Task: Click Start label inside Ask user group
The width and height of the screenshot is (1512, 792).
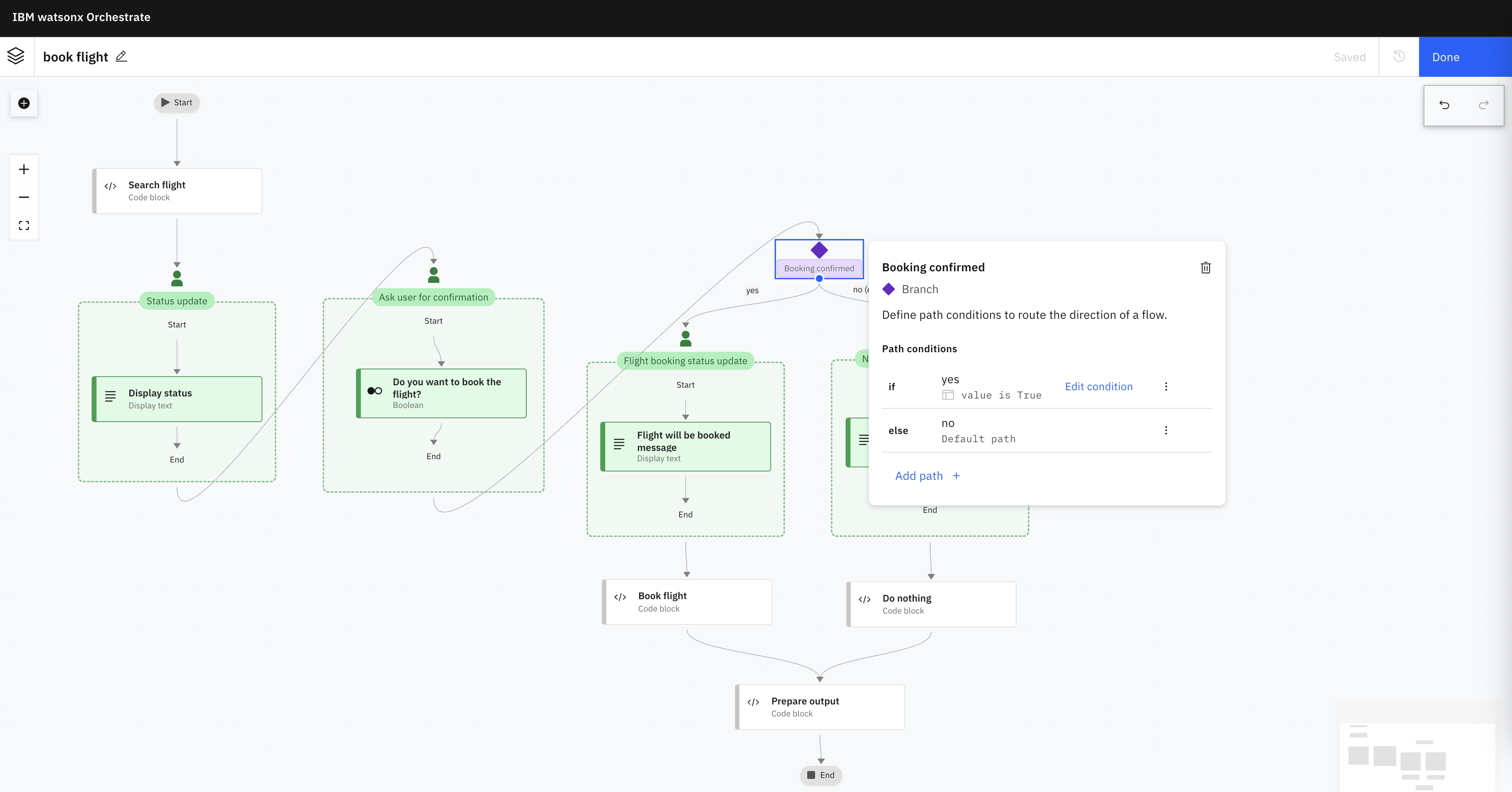Action: click(x=434, y=321)
